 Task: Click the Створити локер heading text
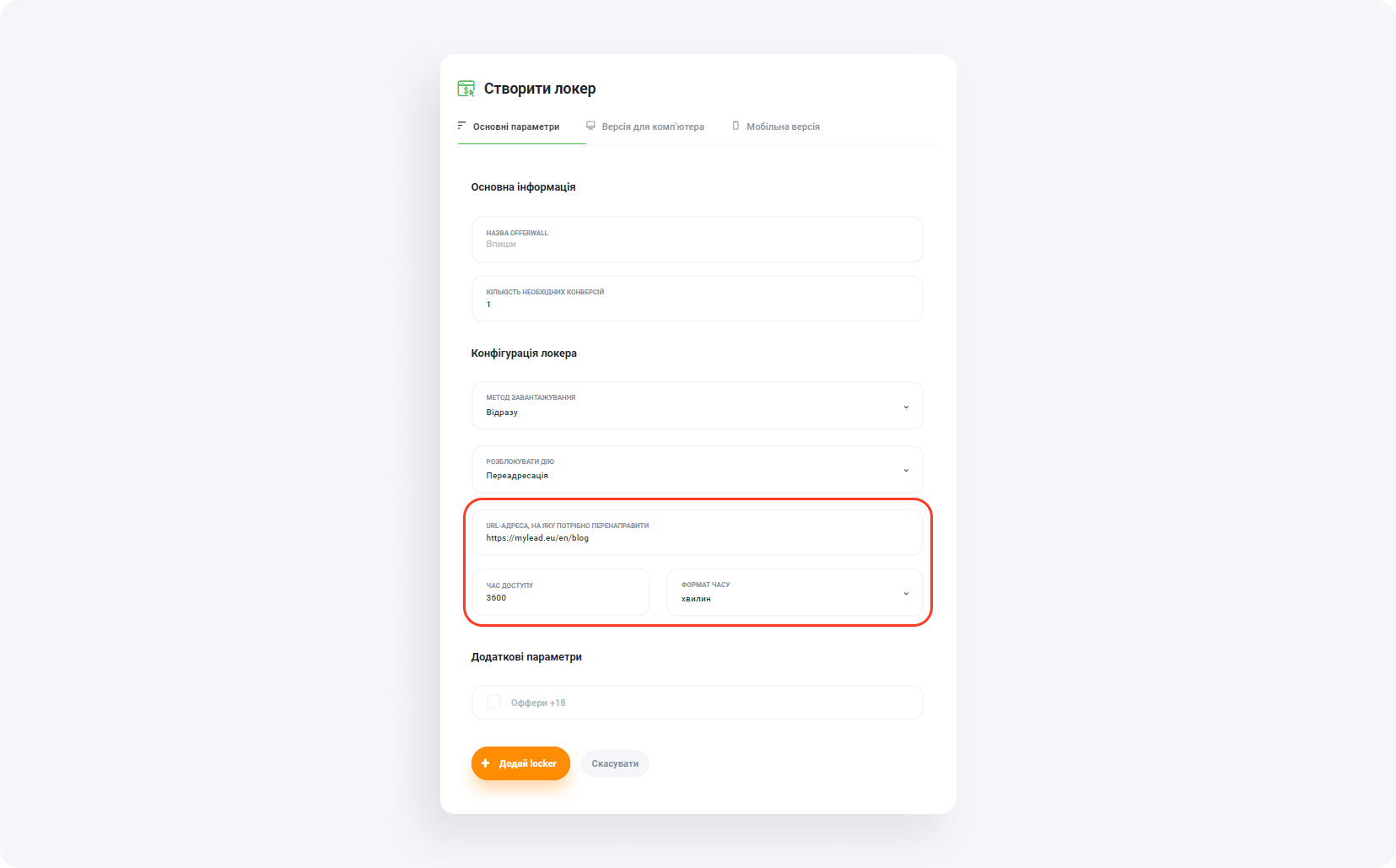[x=540, y=89]
